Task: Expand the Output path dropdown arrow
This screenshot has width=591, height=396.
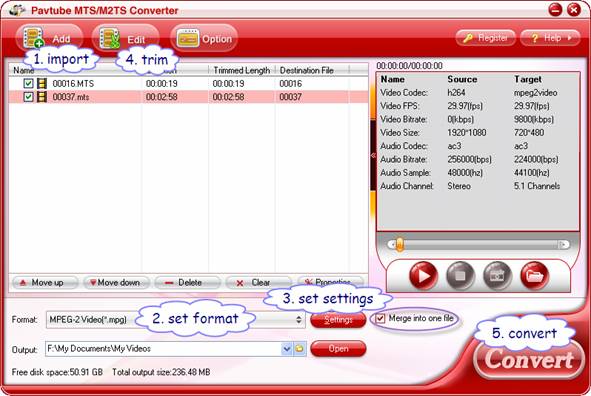Action: tap(287, 349)
